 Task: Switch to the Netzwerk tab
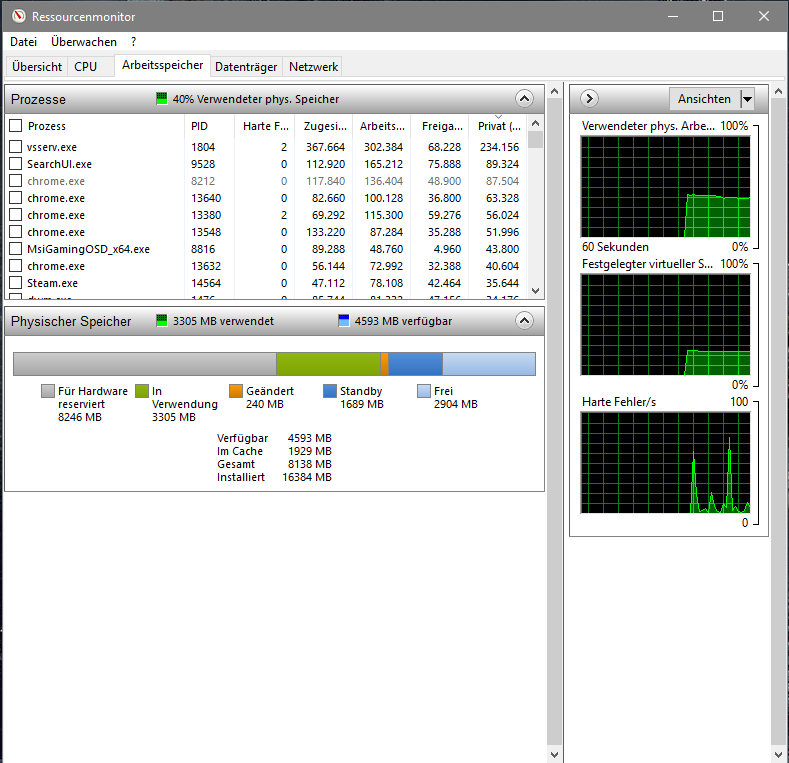313,66
